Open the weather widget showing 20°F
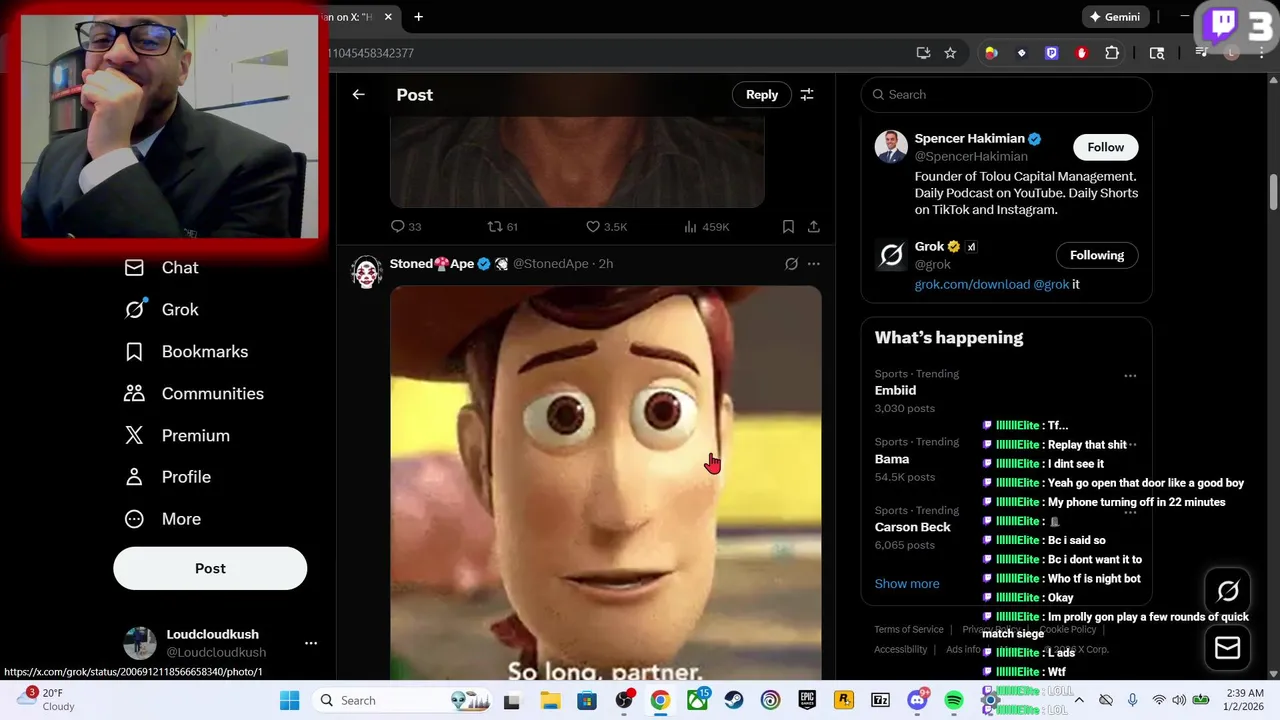1280x720 pixels. (47, 699)
